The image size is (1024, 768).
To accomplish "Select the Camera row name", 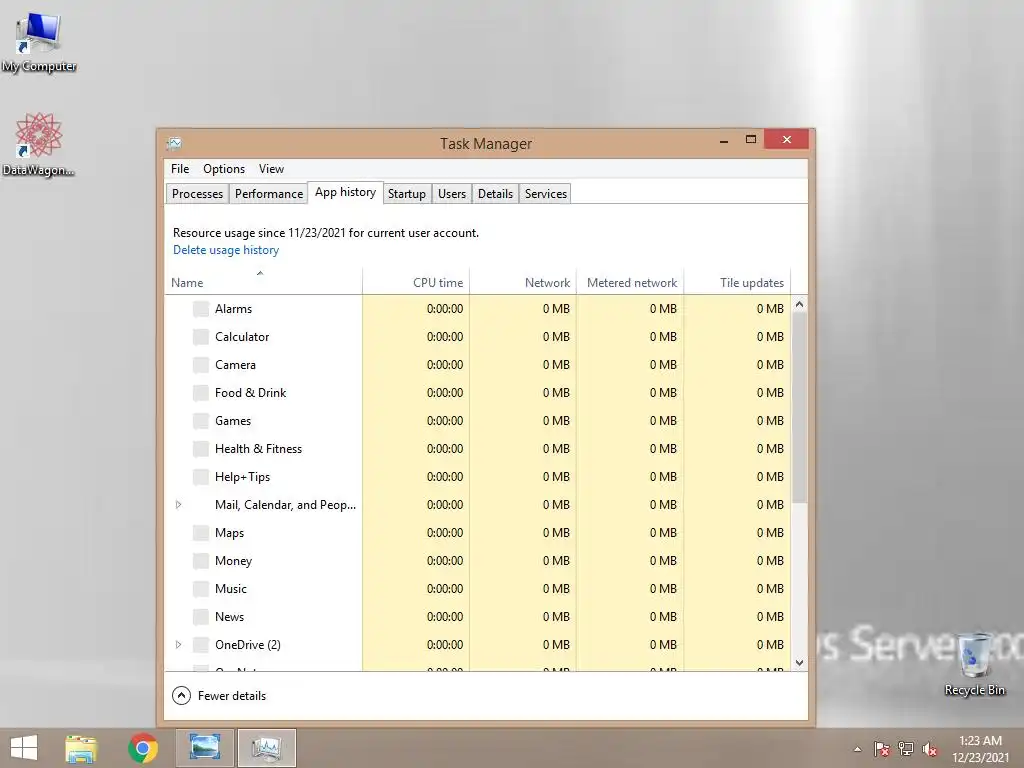I will tap(235, 365).
